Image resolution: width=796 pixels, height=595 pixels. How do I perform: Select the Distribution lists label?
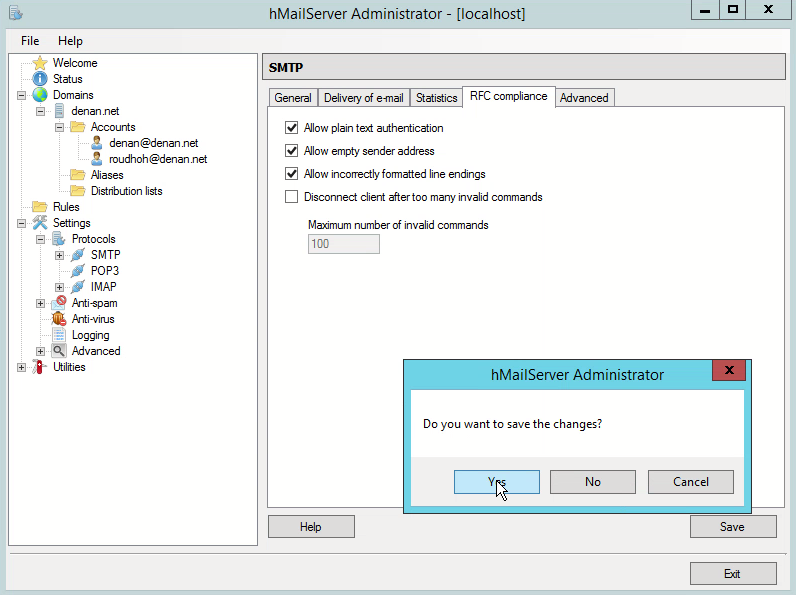tap(126, 191)
